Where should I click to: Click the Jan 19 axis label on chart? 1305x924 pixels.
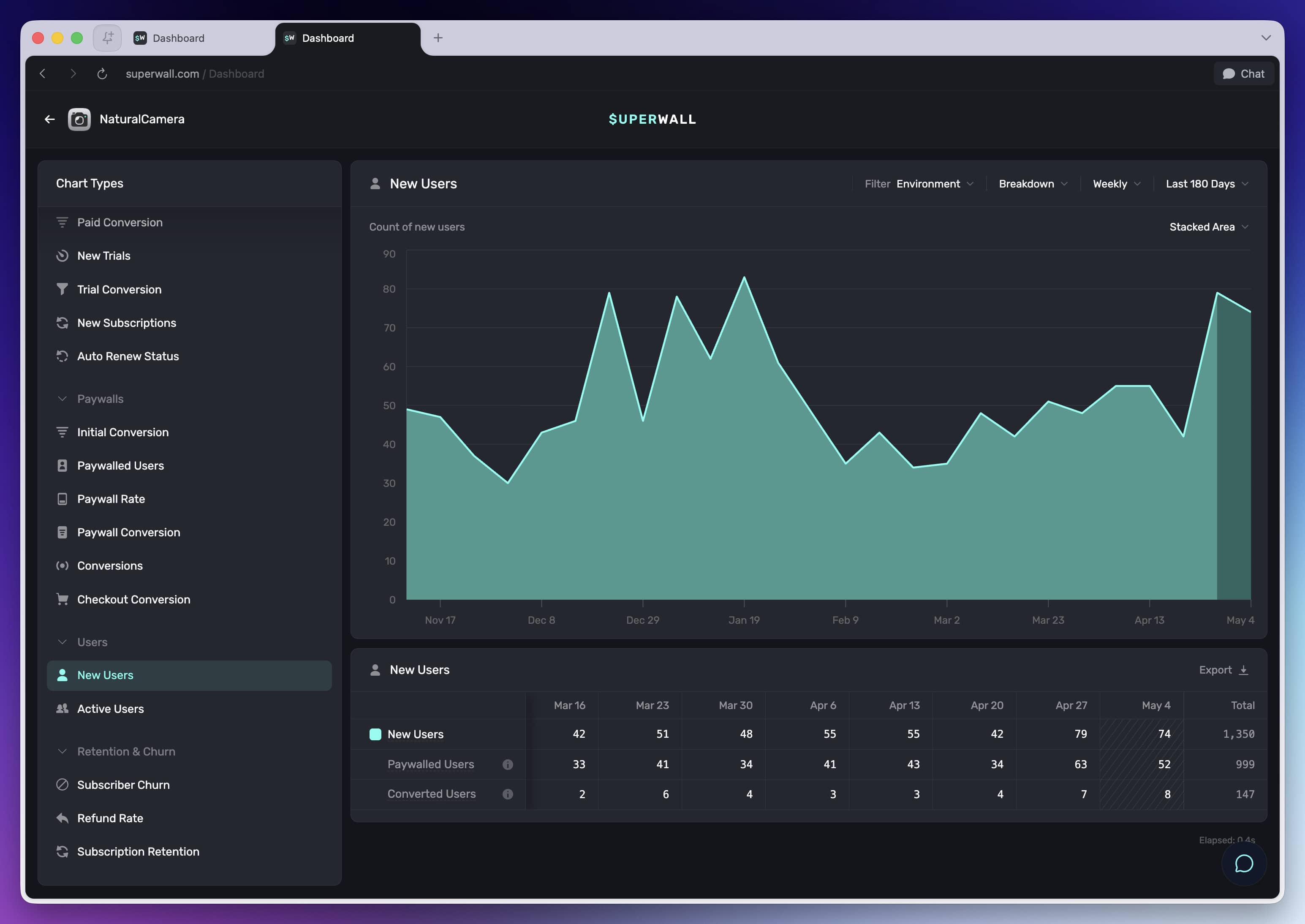[744, 620]
